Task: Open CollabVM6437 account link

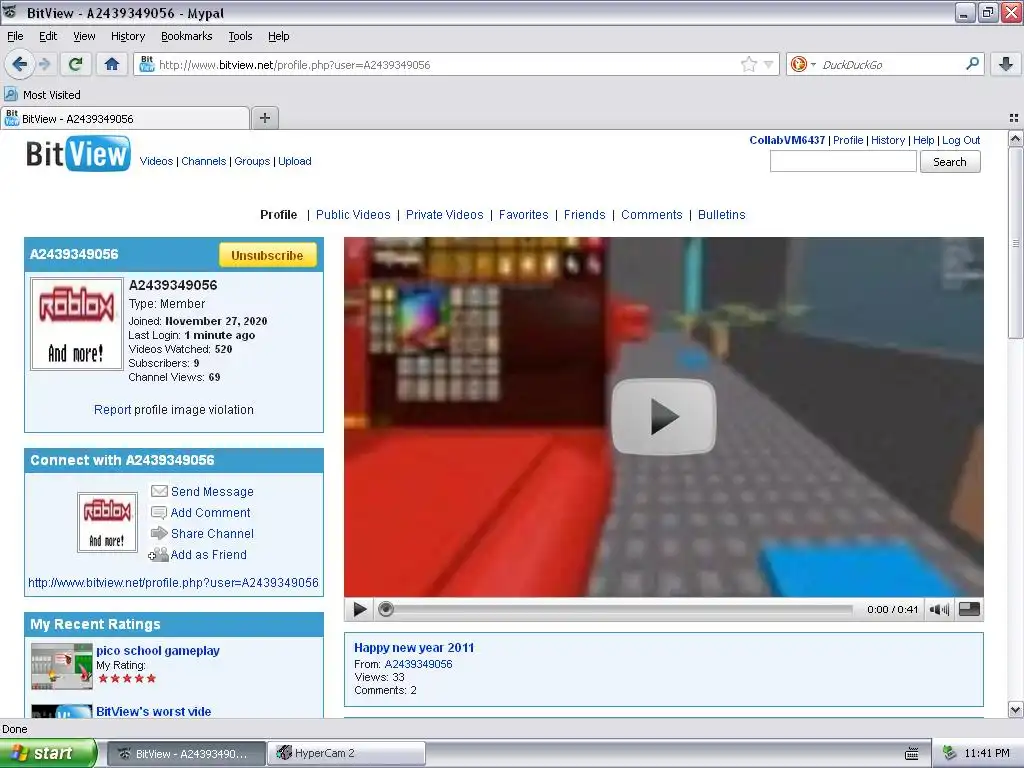Action: 787,140
